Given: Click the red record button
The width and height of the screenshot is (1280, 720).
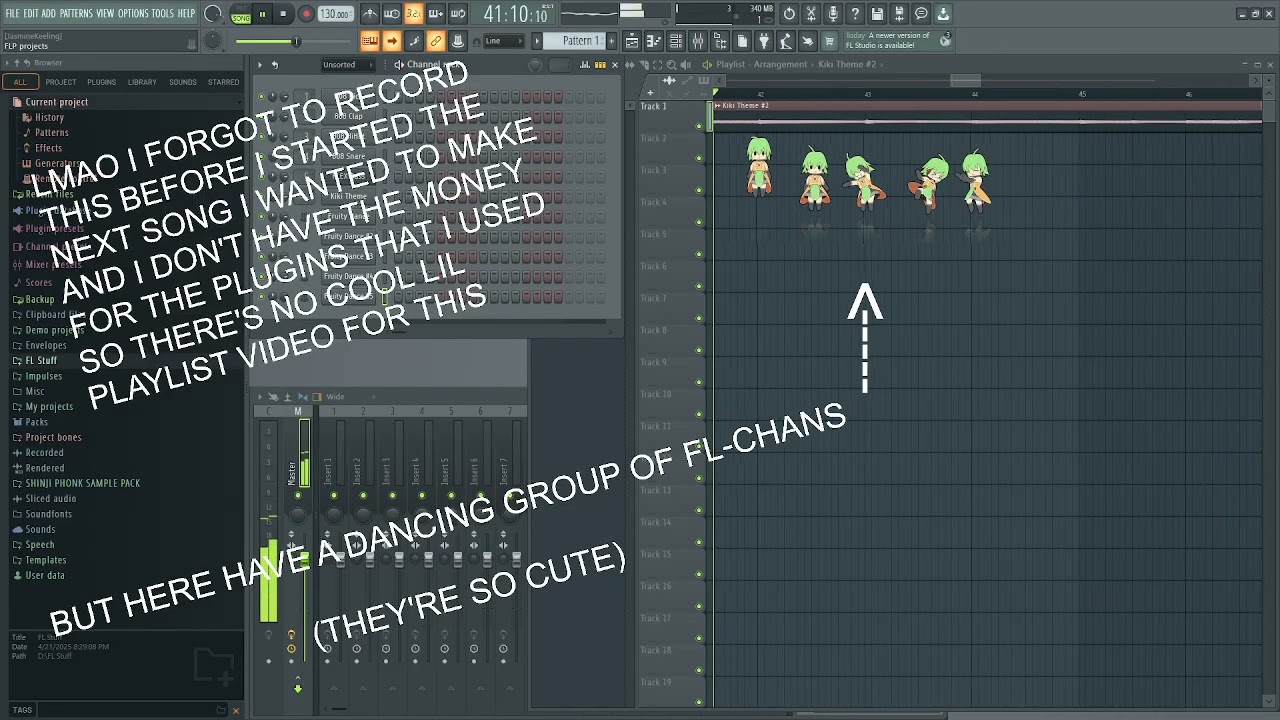Looking at the screenshot, I should (306, 14).
